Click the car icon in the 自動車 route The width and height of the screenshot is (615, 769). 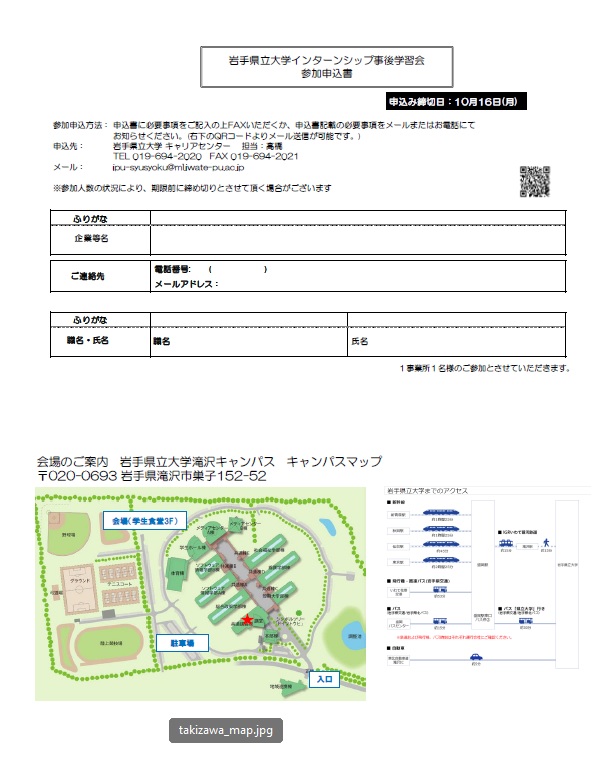(x=476, y=657)
